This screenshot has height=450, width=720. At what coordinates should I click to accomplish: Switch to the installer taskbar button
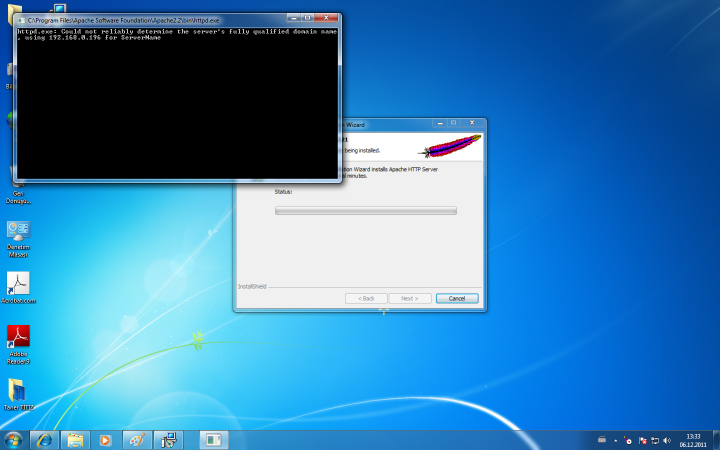click(167, 439)
